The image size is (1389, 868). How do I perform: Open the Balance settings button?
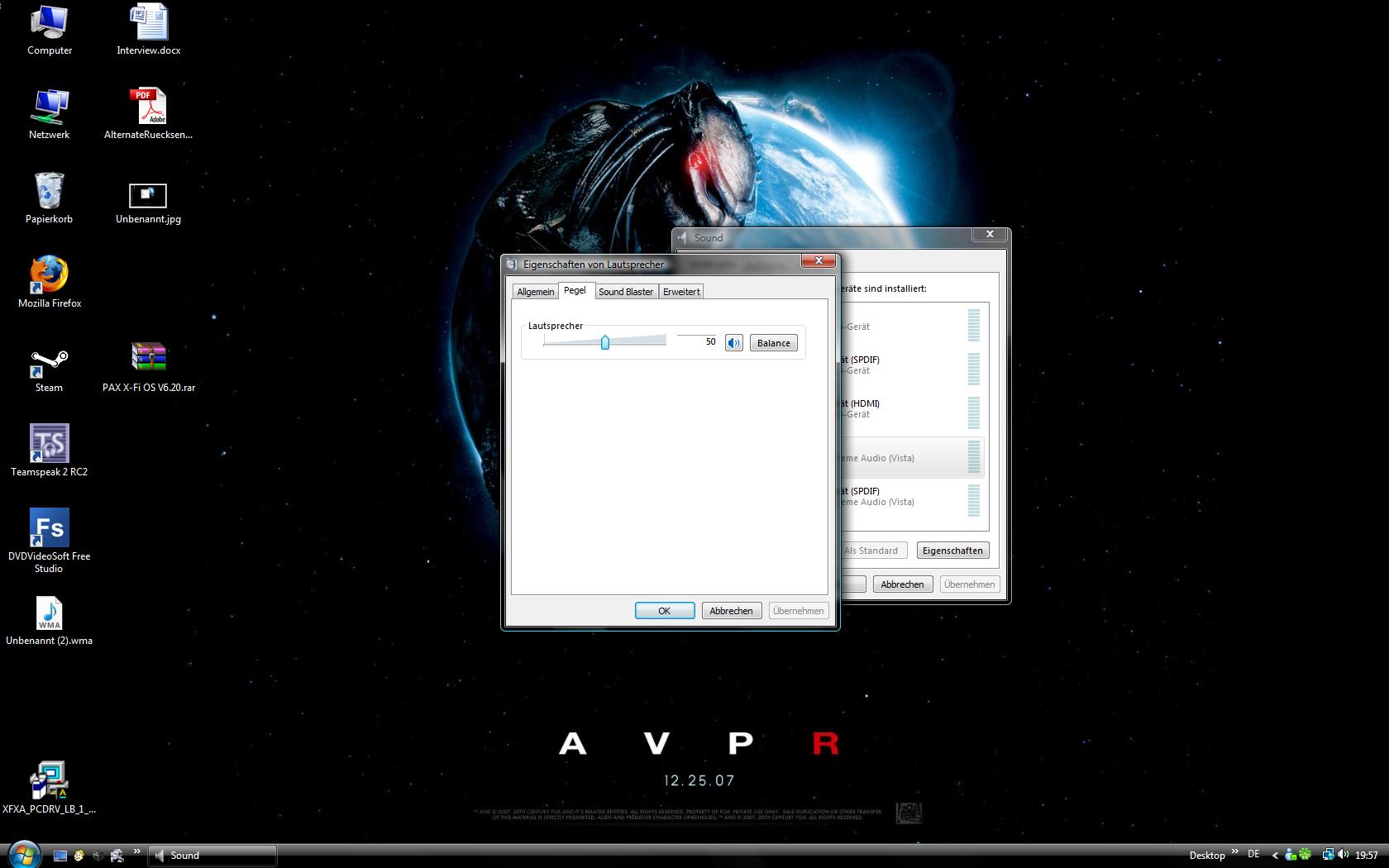pos(773,343)
